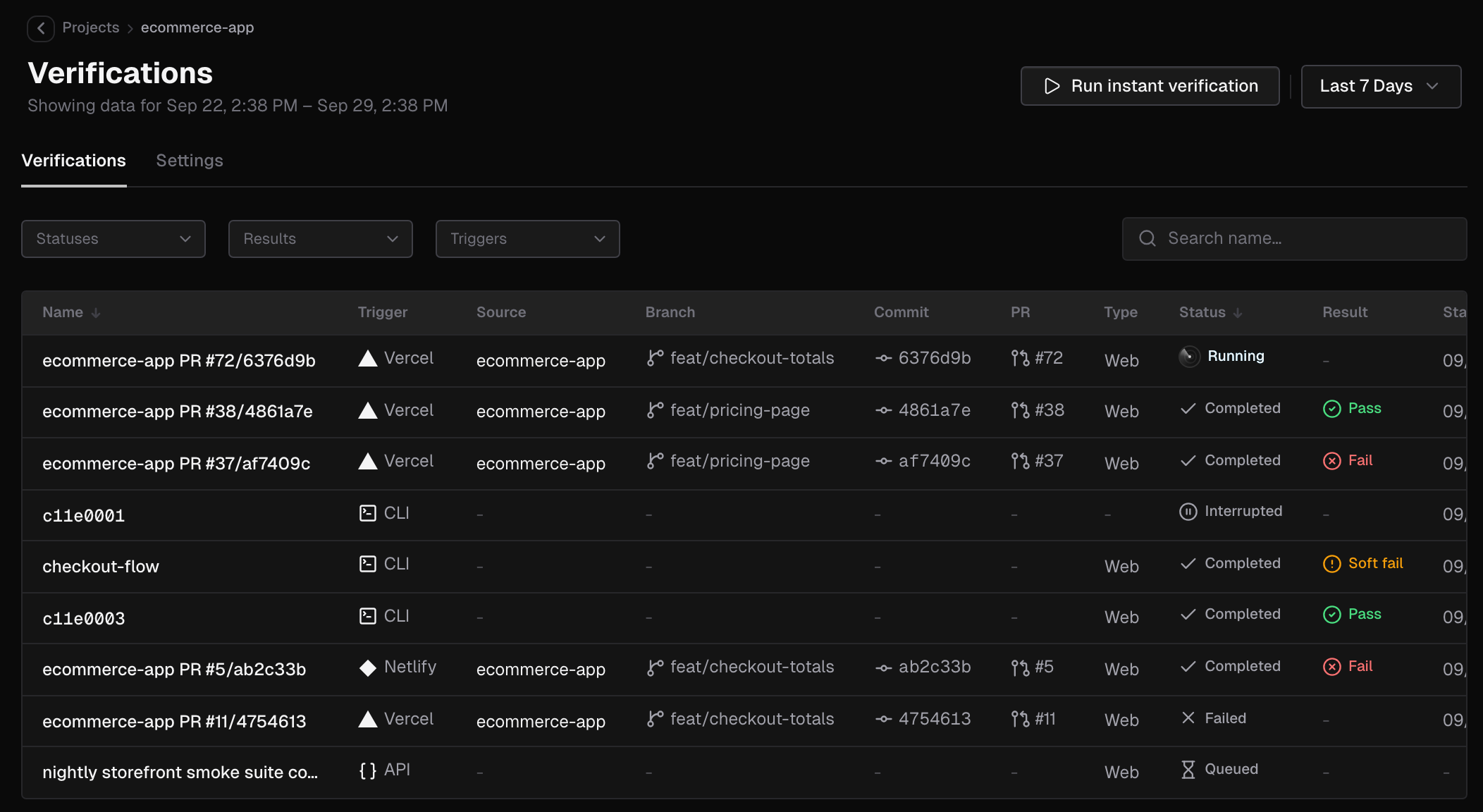Click commit 4861a7e

click(x=935, y=410)
